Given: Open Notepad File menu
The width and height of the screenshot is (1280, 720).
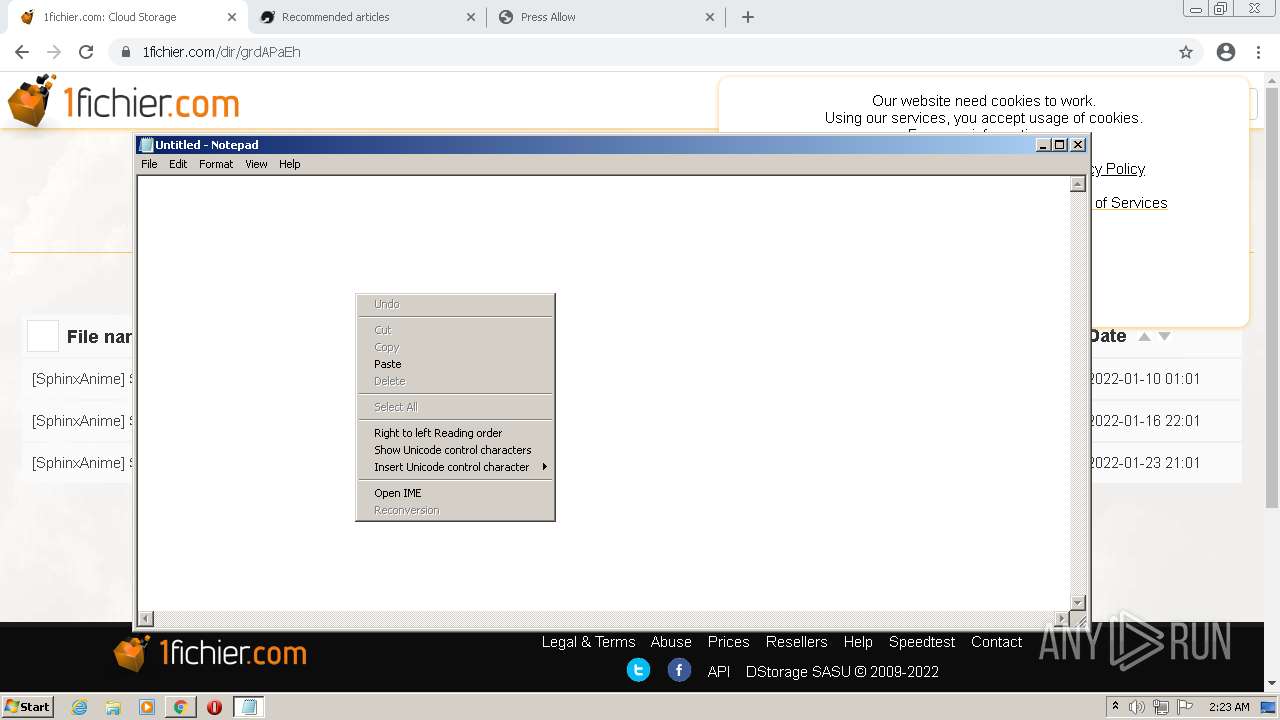Looking at the screenshot, I should tap(149, 164).
